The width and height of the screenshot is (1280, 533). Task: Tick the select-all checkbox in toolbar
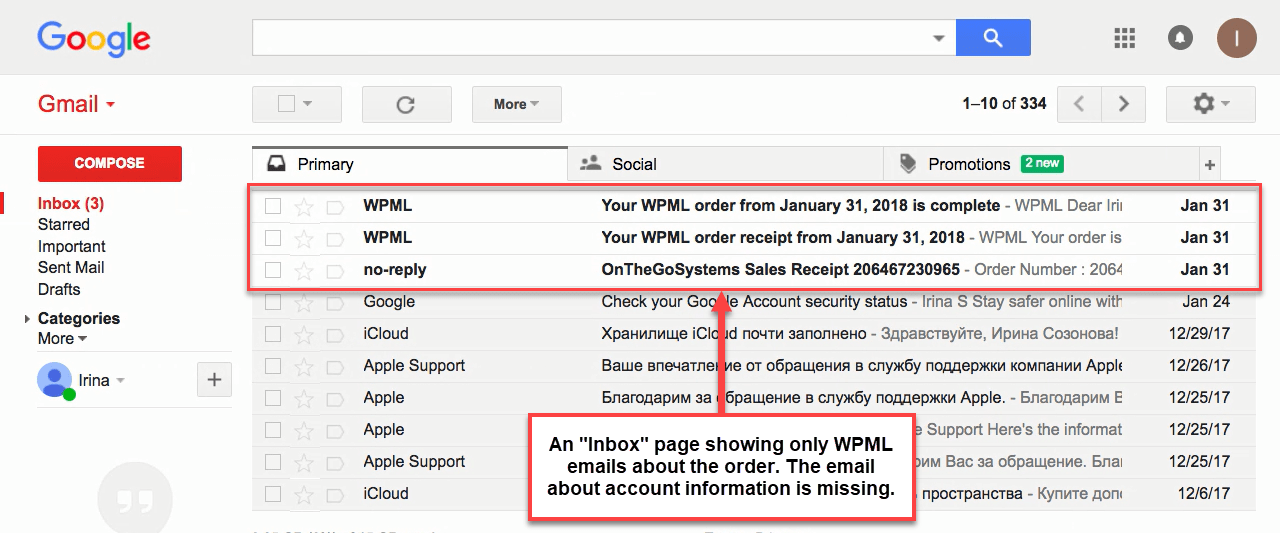(286, 104)
